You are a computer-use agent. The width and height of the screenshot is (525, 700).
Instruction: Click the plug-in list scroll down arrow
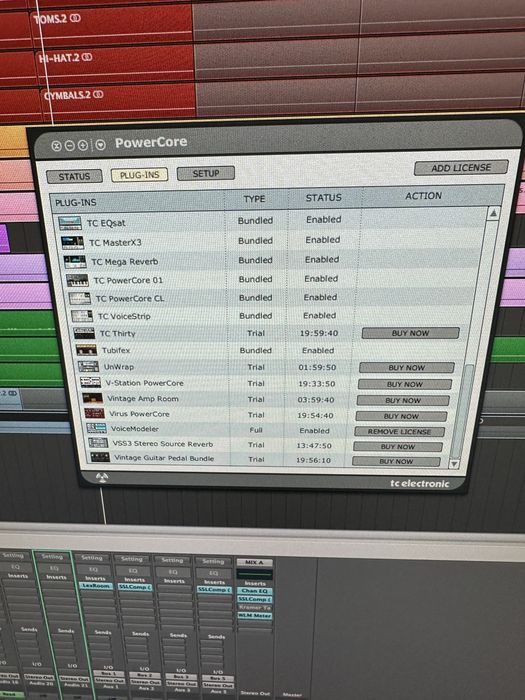point(454,464)
